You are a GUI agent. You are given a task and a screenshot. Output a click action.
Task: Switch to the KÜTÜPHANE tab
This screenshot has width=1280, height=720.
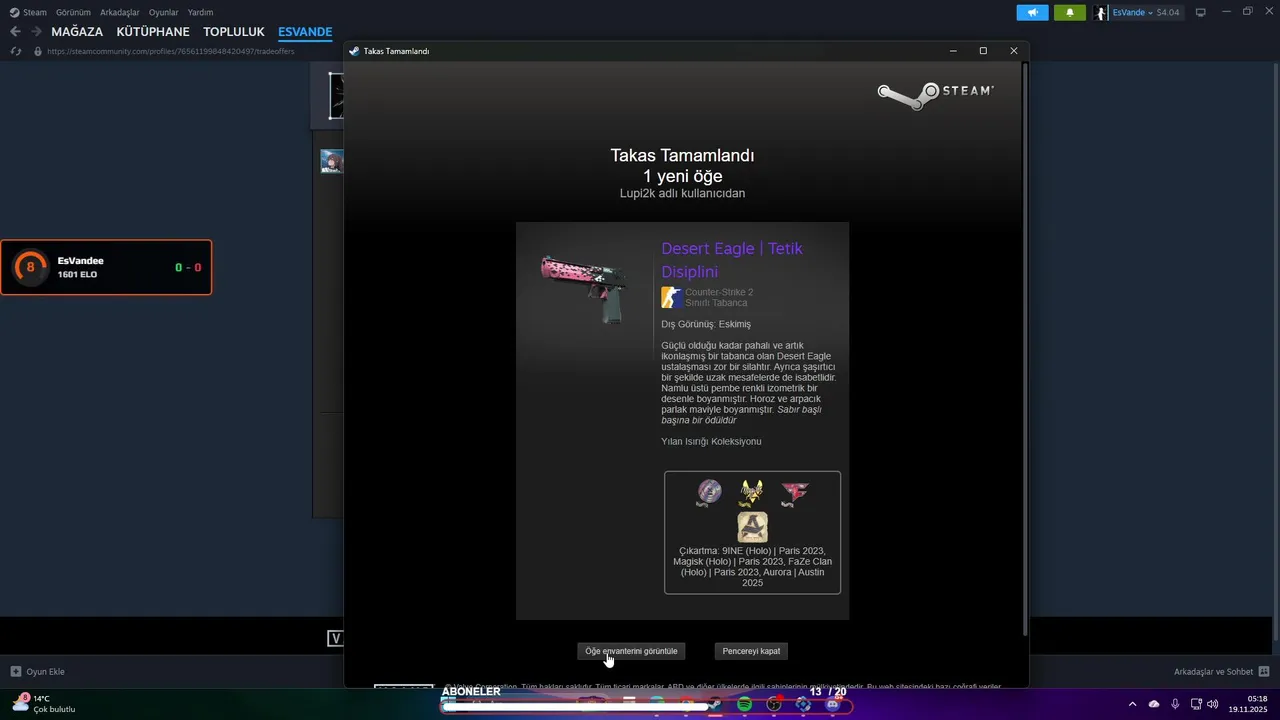(153, 32)
